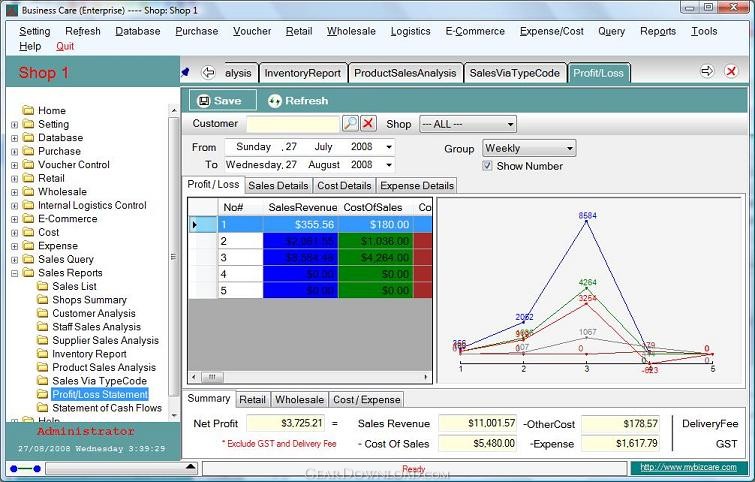The height and width of the screenshot is (482, 755).
Task: Open the Setting menu
Action: coord(35,31)
